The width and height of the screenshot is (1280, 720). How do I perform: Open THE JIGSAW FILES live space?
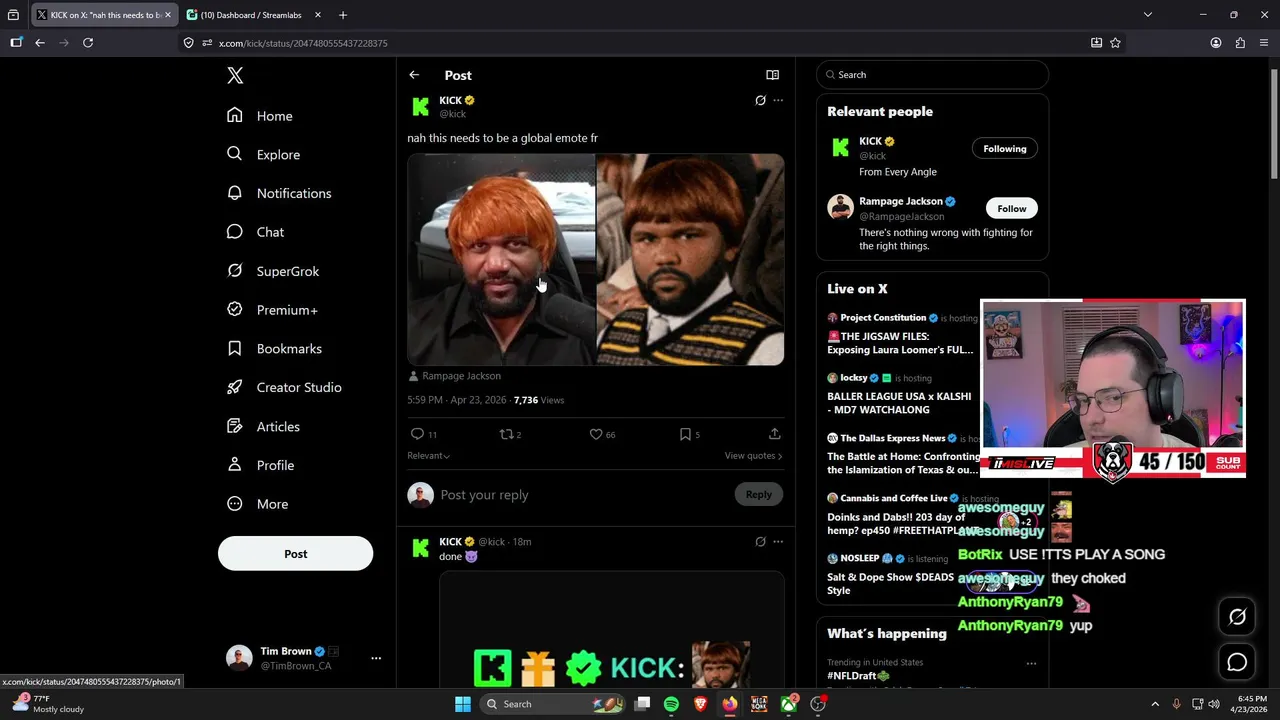point(900,343)
